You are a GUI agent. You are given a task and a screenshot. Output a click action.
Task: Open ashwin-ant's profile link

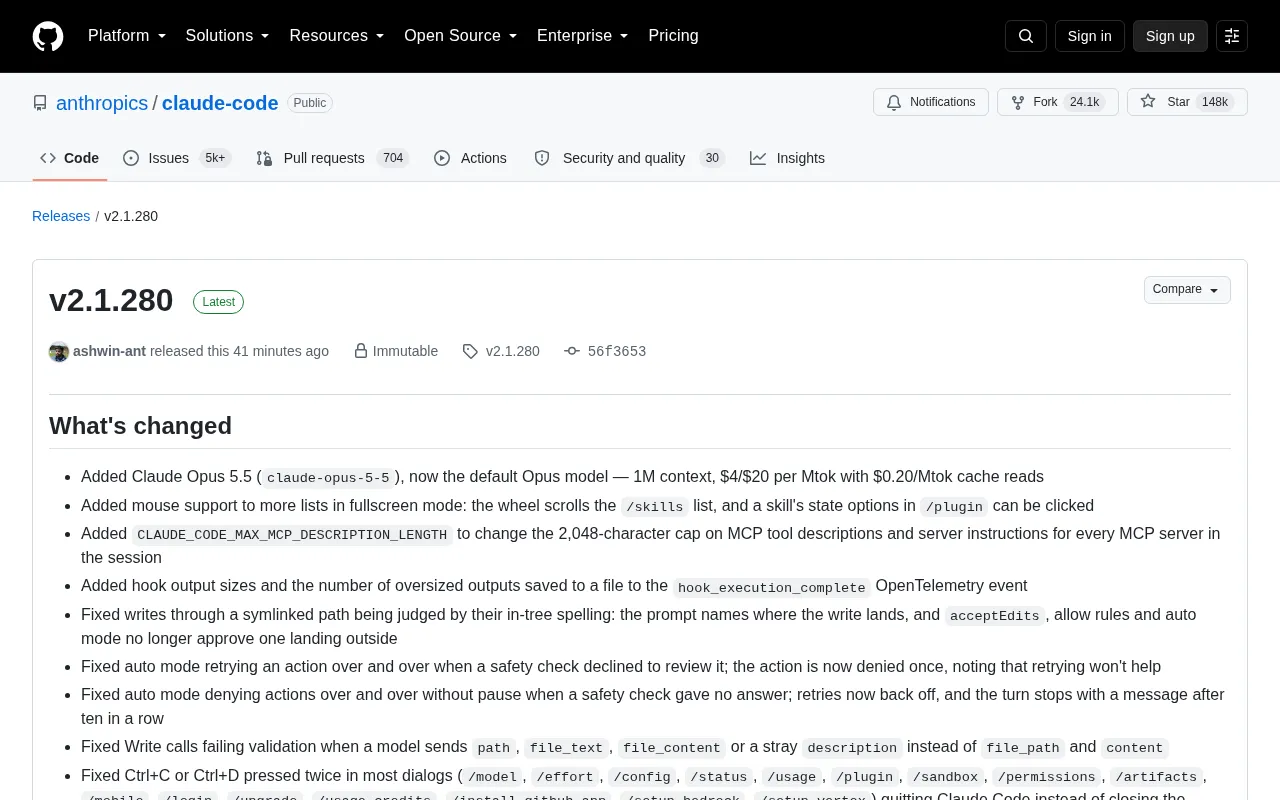coord(109,351)
